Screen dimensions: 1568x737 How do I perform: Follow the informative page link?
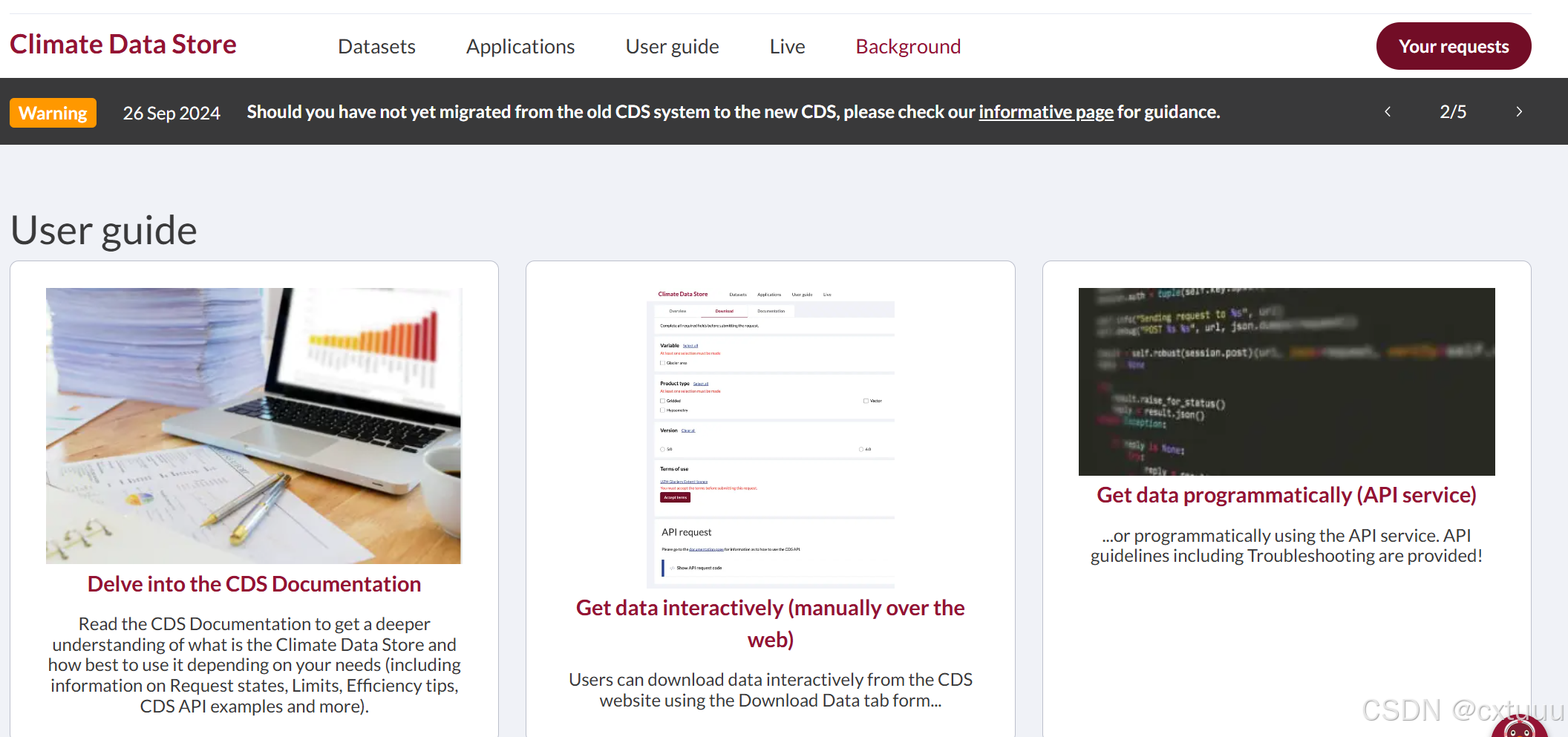coord(1045,112)
